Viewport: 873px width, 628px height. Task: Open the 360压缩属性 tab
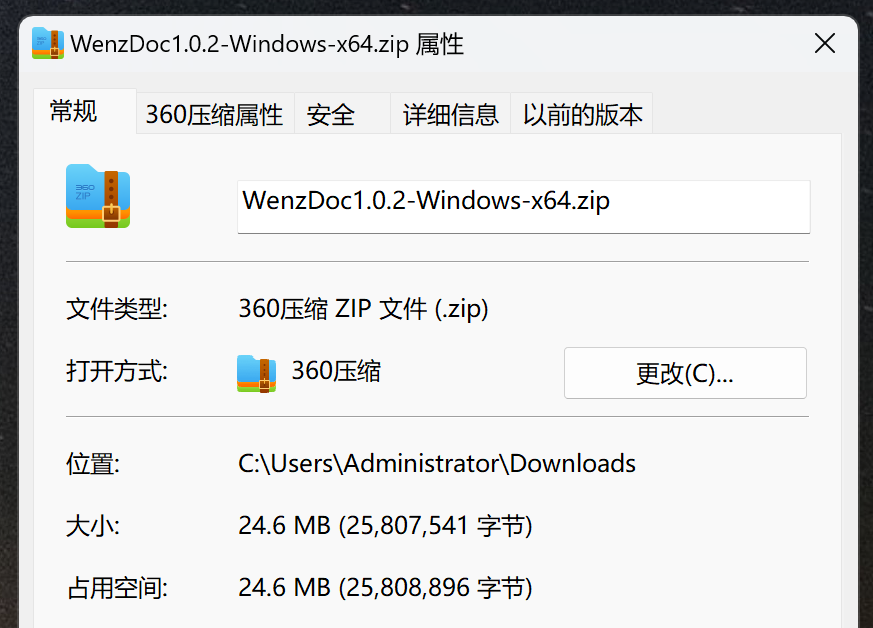[215, 114]
